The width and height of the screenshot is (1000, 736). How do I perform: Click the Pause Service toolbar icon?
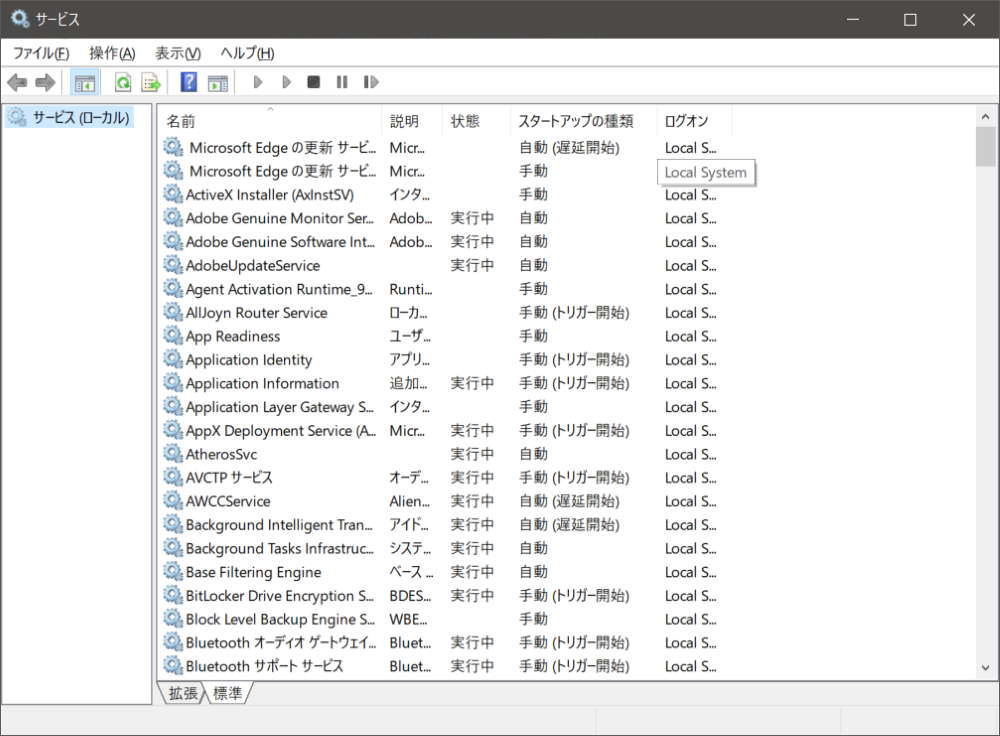342,82
